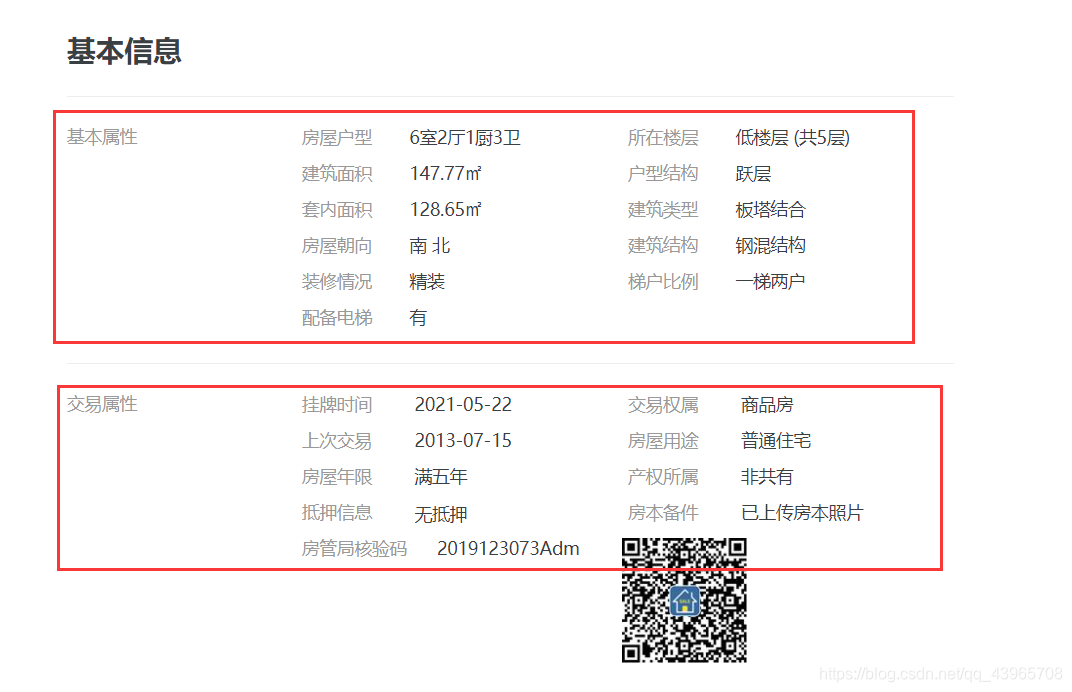Viewport: 1072px width, 692px height.
Task: Select the 有 elevator value
Action: coord(418,317)
